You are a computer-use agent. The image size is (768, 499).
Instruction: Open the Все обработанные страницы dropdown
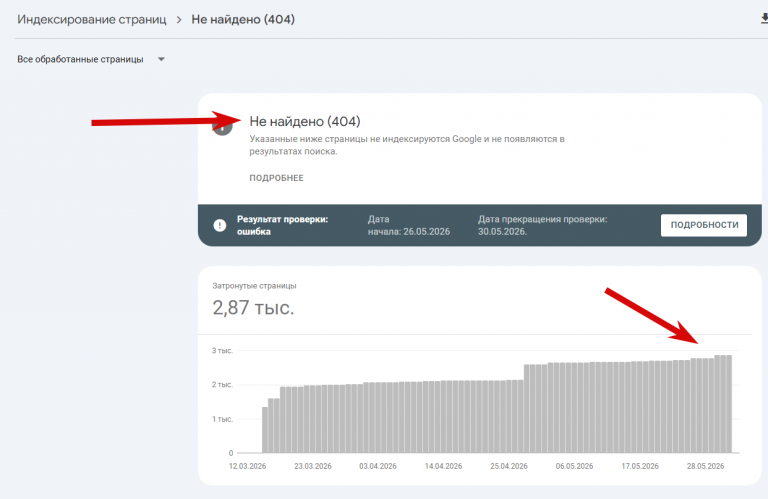91,59
